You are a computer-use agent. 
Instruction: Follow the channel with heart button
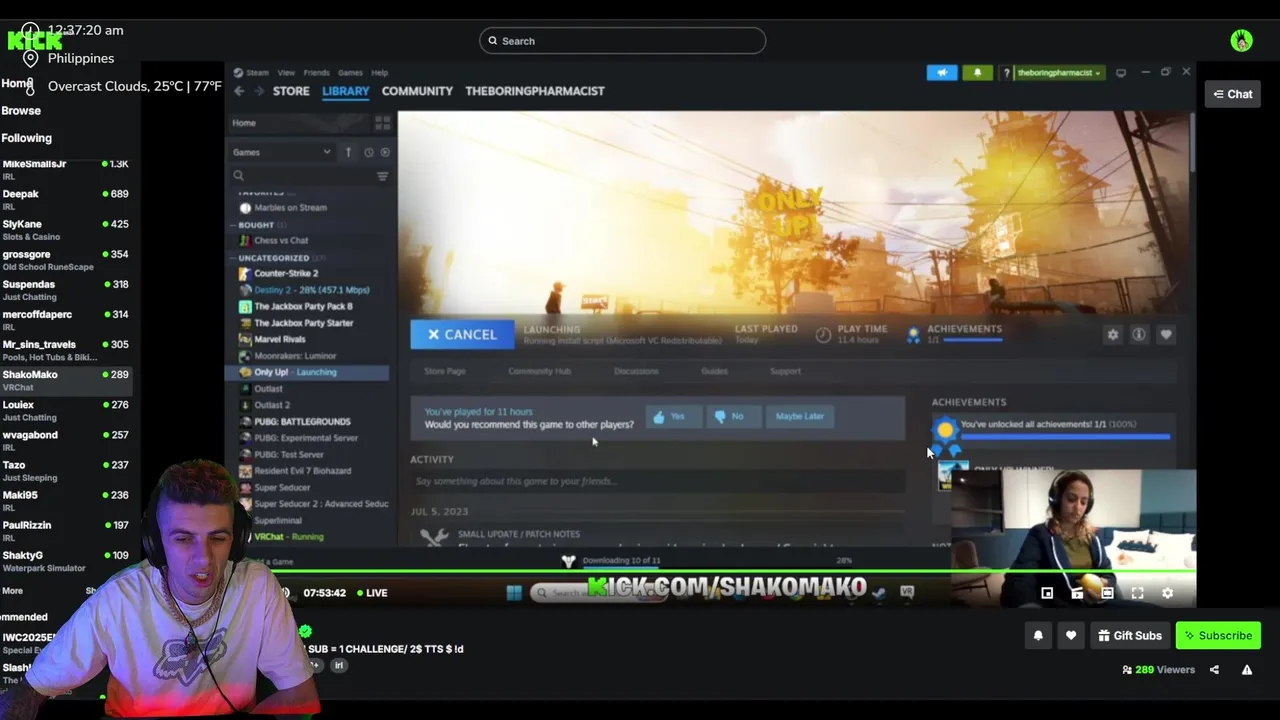pyautogui.click(x=1071, y=636)
